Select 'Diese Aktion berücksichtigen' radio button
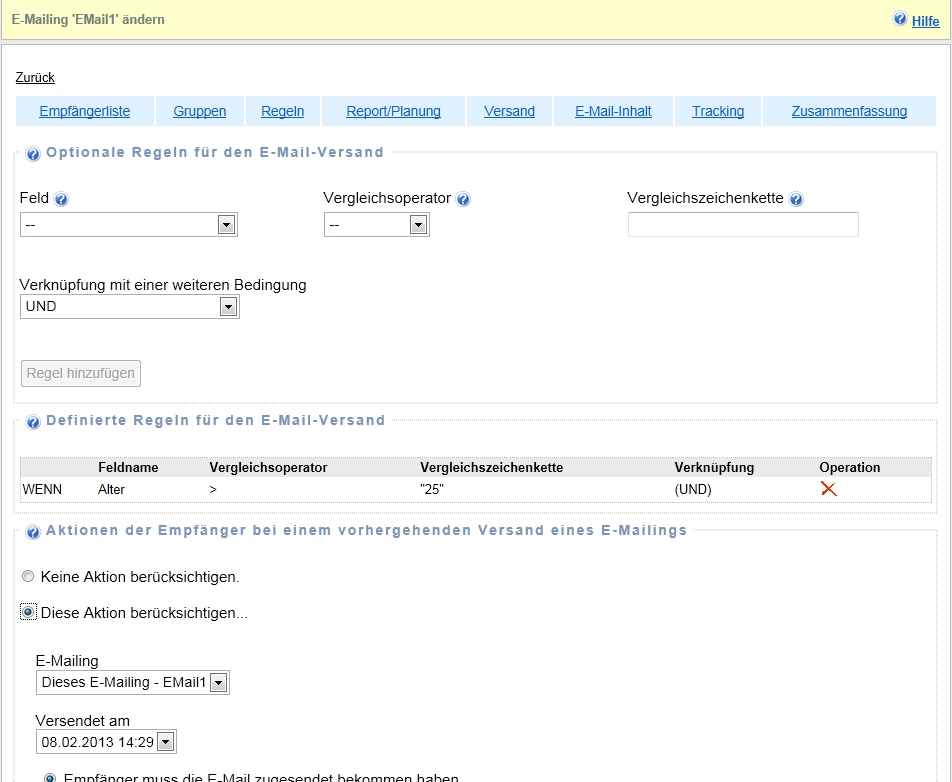Image resolution: width=952 pixels, height=782 pixels. (x=28, y=612)
